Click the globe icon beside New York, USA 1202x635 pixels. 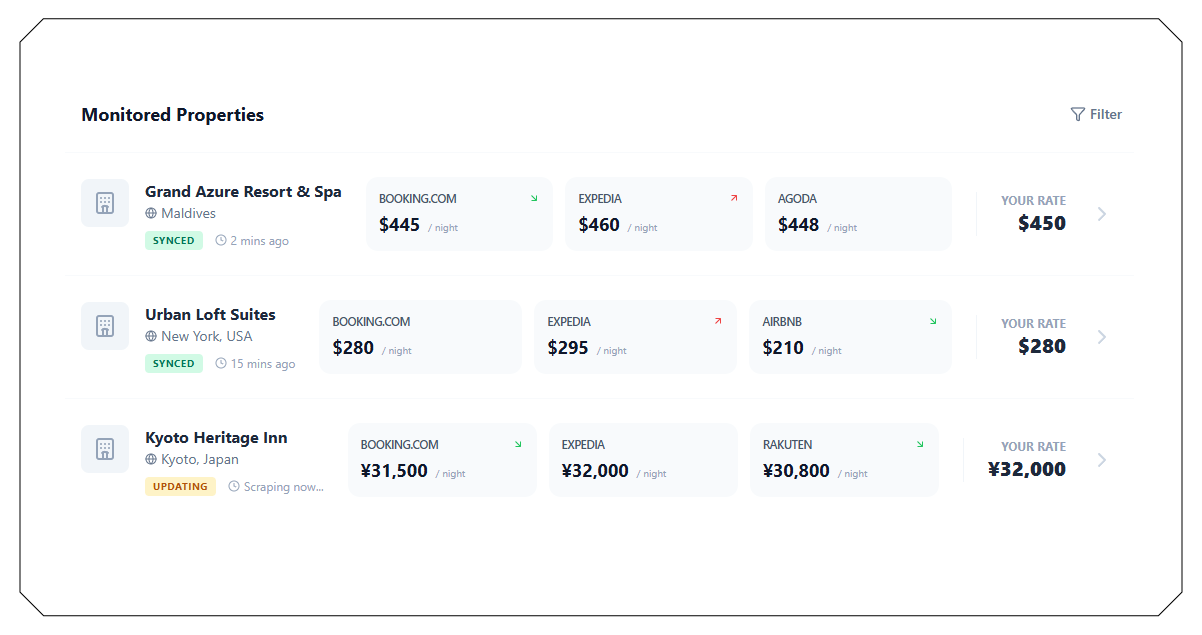pos(151,336)
